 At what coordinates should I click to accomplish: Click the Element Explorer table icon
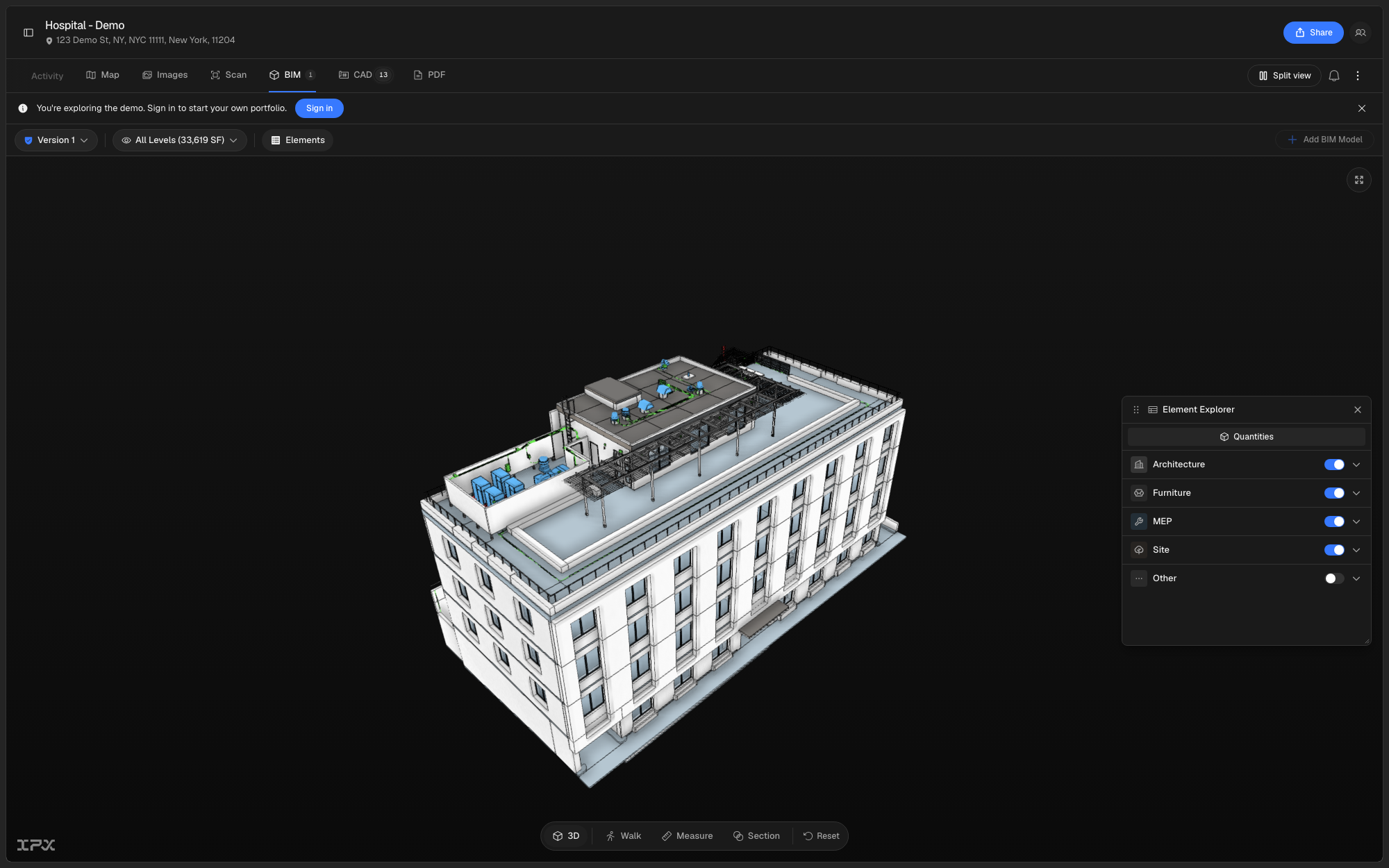[1153, 410]
